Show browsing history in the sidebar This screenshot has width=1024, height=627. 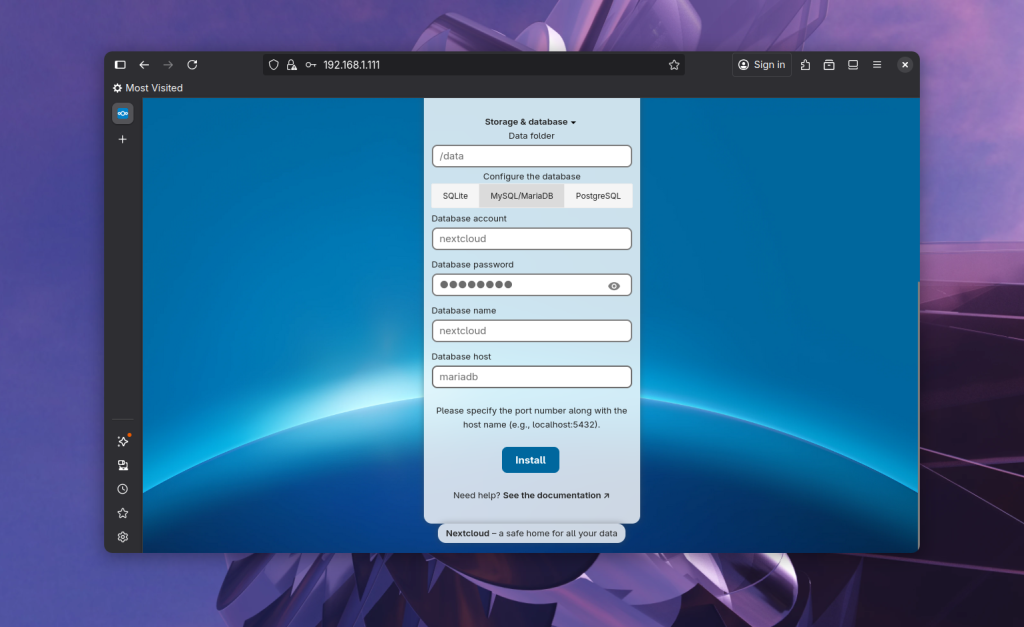pyautogui.click(x=123, y=489)
